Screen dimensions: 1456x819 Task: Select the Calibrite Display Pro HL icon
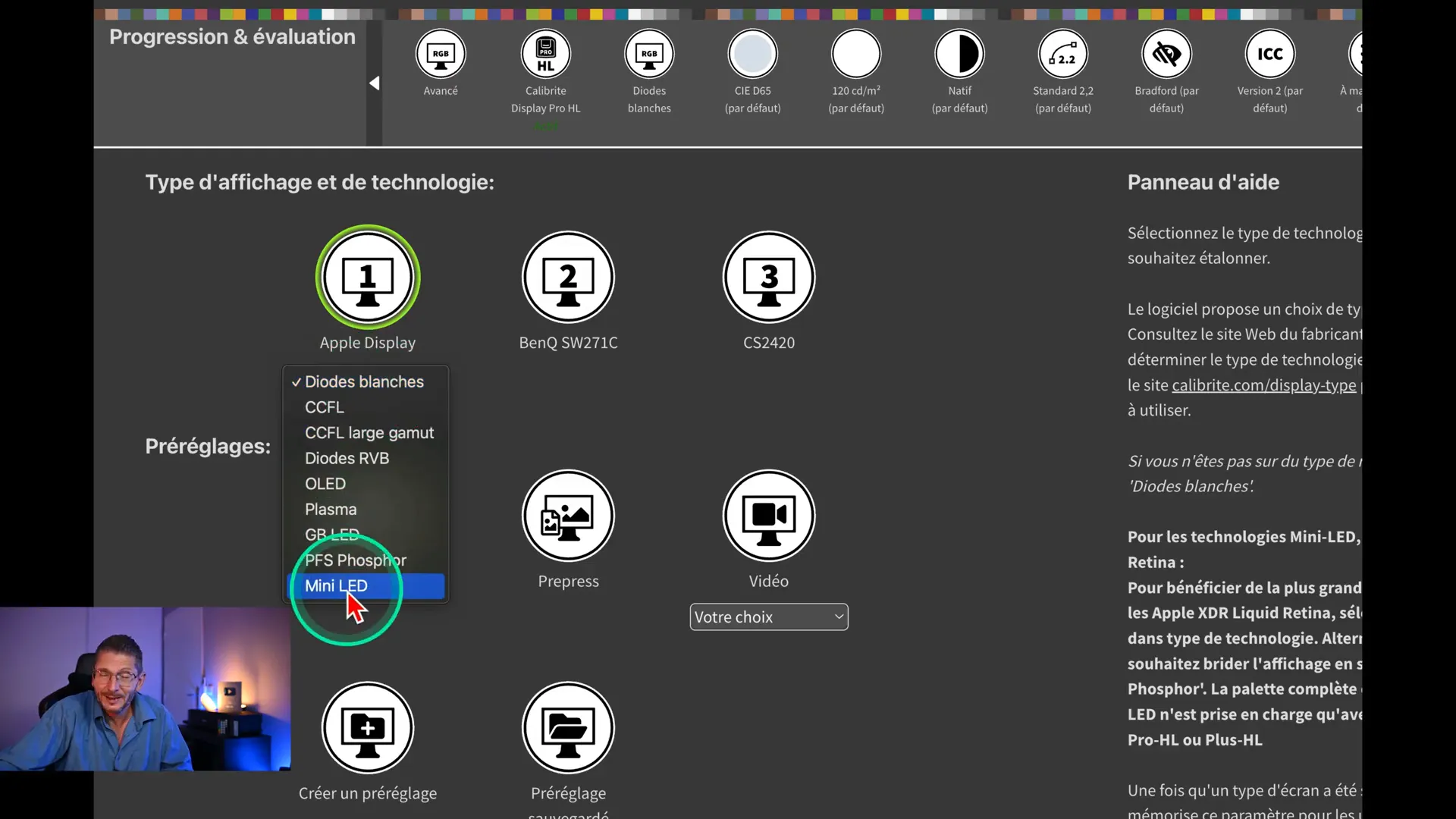click(x=545, y=54)
